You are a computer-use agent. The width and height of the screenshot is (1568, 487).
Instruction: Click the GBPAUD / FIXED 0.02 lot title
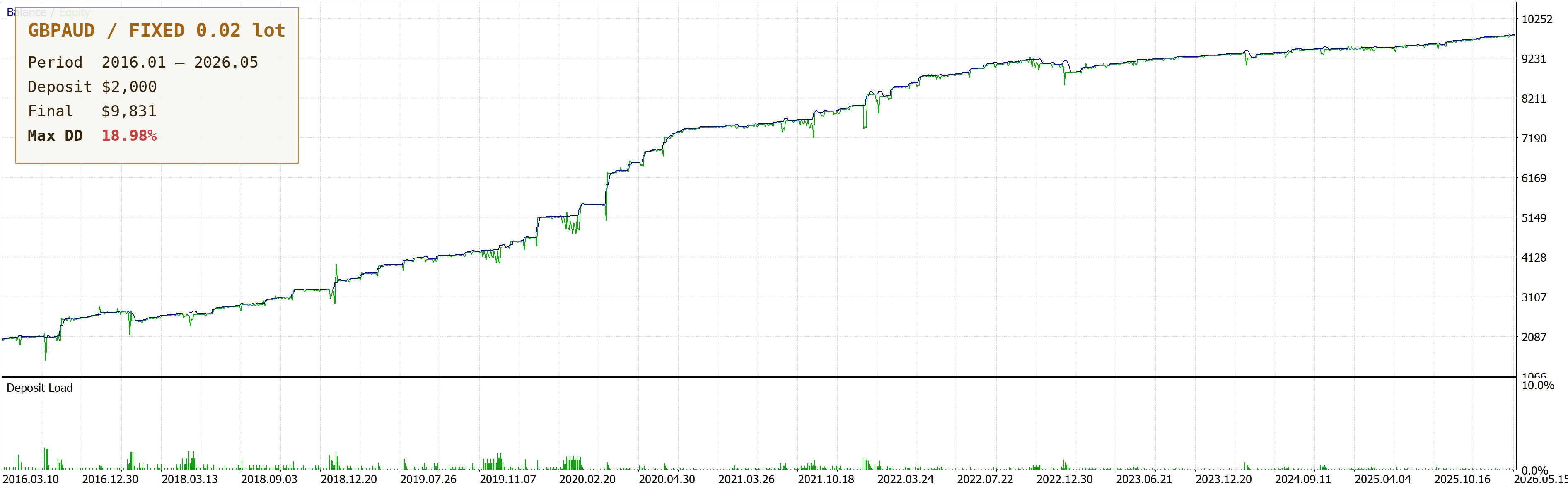click(x=157, y=31)
